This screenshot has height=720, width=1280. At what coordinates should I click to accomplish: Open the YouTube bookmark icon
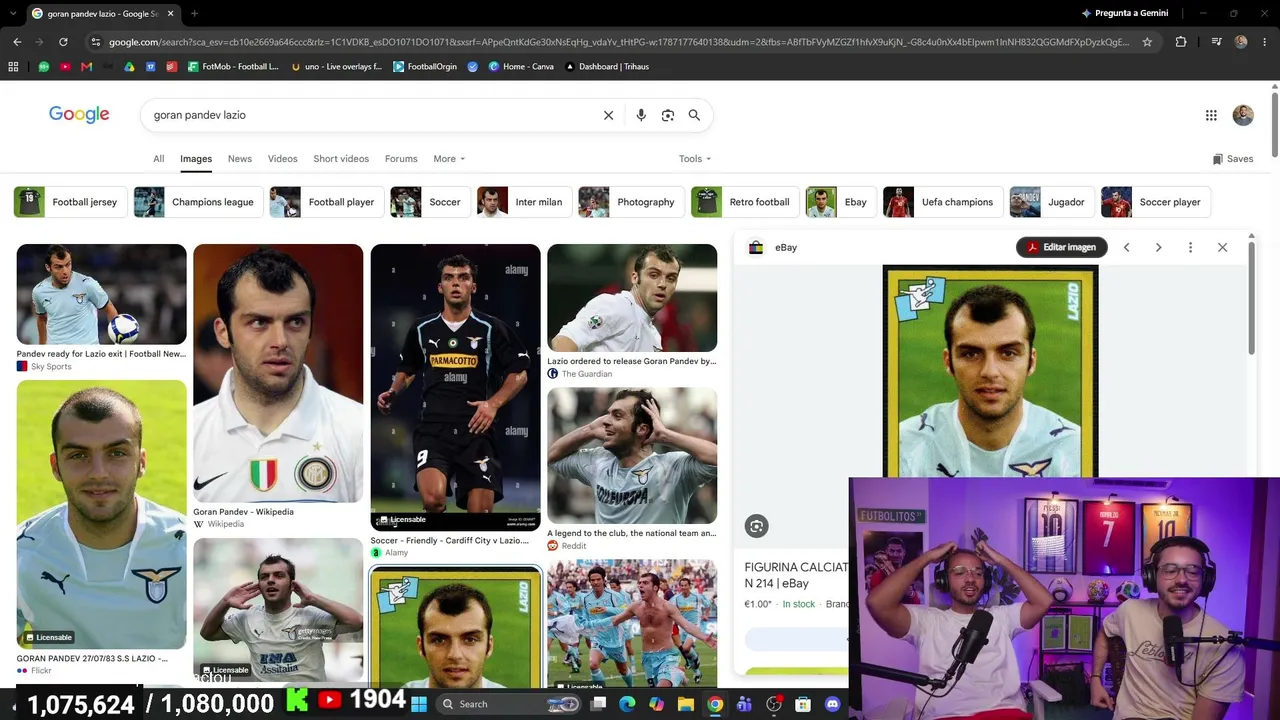click(65, 67)
